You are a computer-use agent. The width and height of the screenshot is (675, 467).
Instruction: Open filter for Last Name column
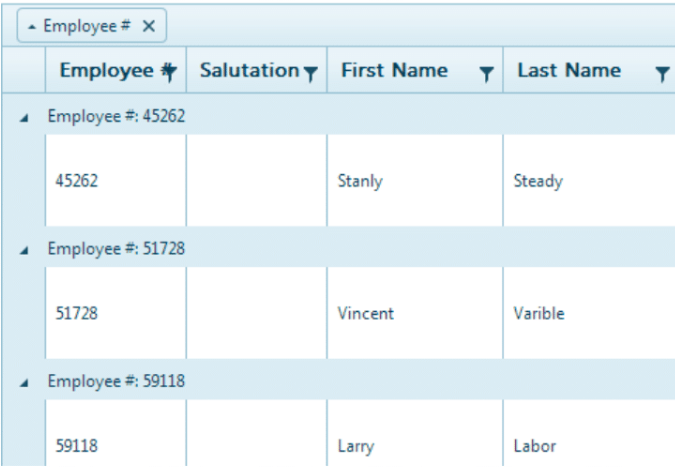(x=663, y=74)
